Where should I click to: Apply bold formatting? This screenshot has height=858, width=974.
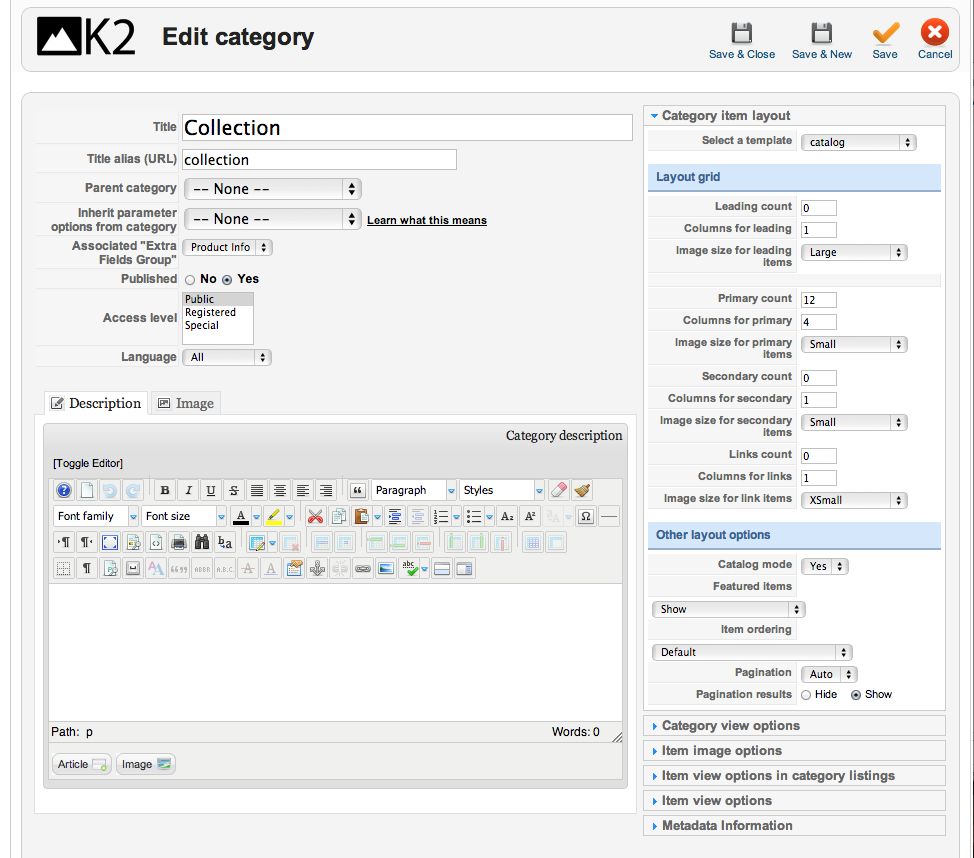165,490
